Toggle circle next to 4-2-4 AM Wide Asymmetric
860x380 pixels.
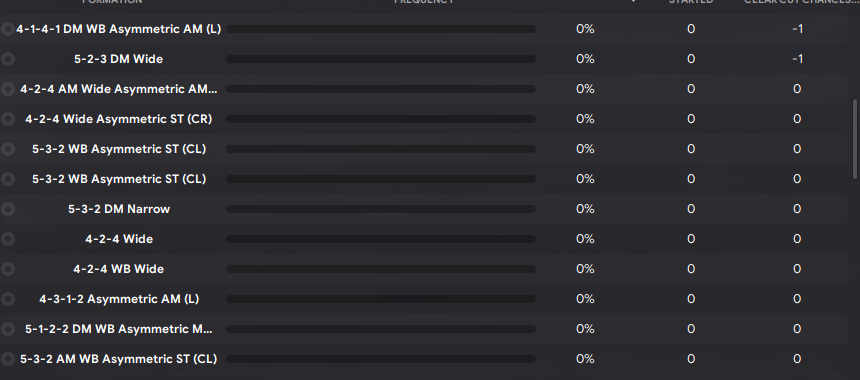click(7, 89)
